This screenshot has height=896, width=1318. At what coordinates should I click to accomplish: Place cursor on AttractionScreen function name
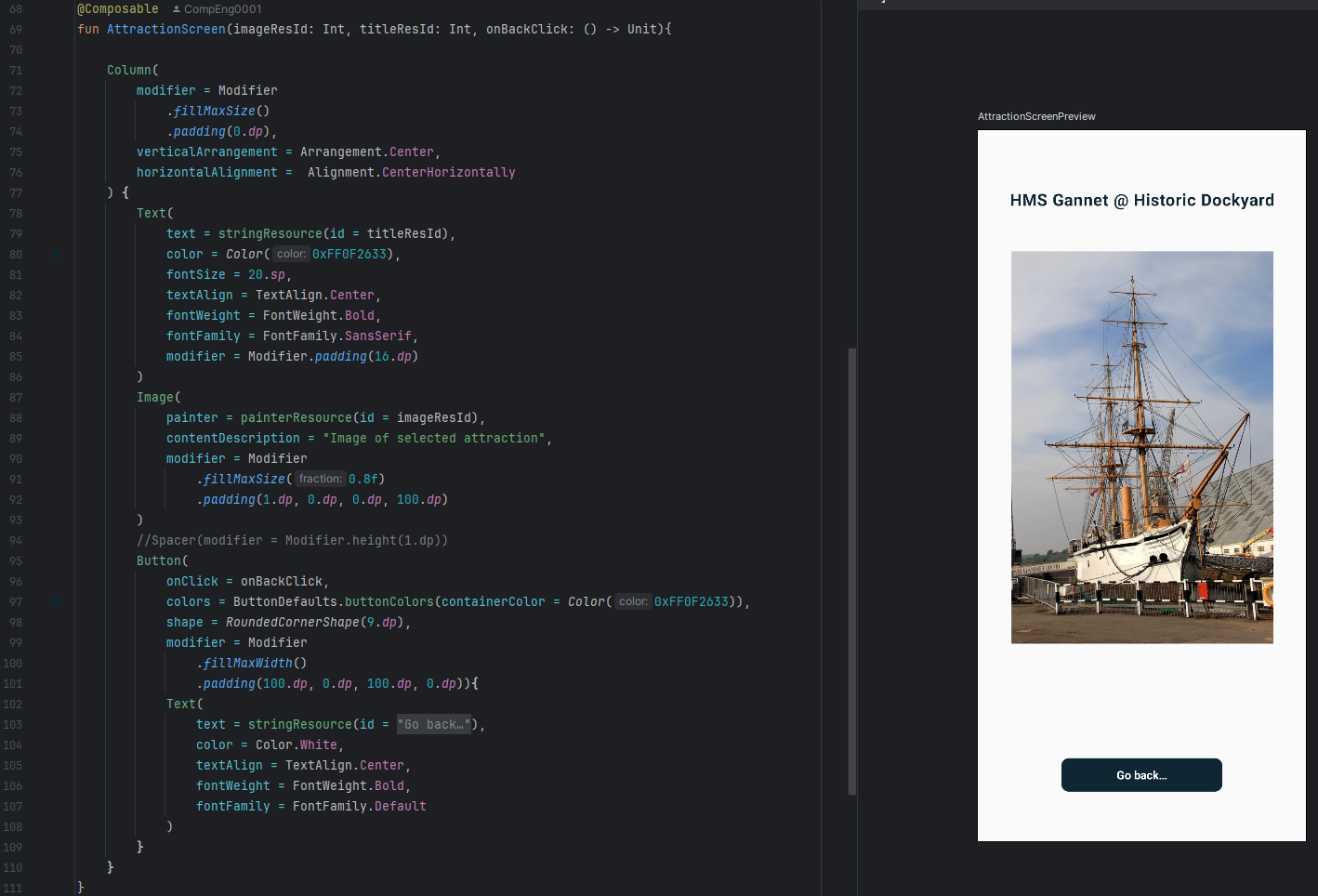(166, 29)
